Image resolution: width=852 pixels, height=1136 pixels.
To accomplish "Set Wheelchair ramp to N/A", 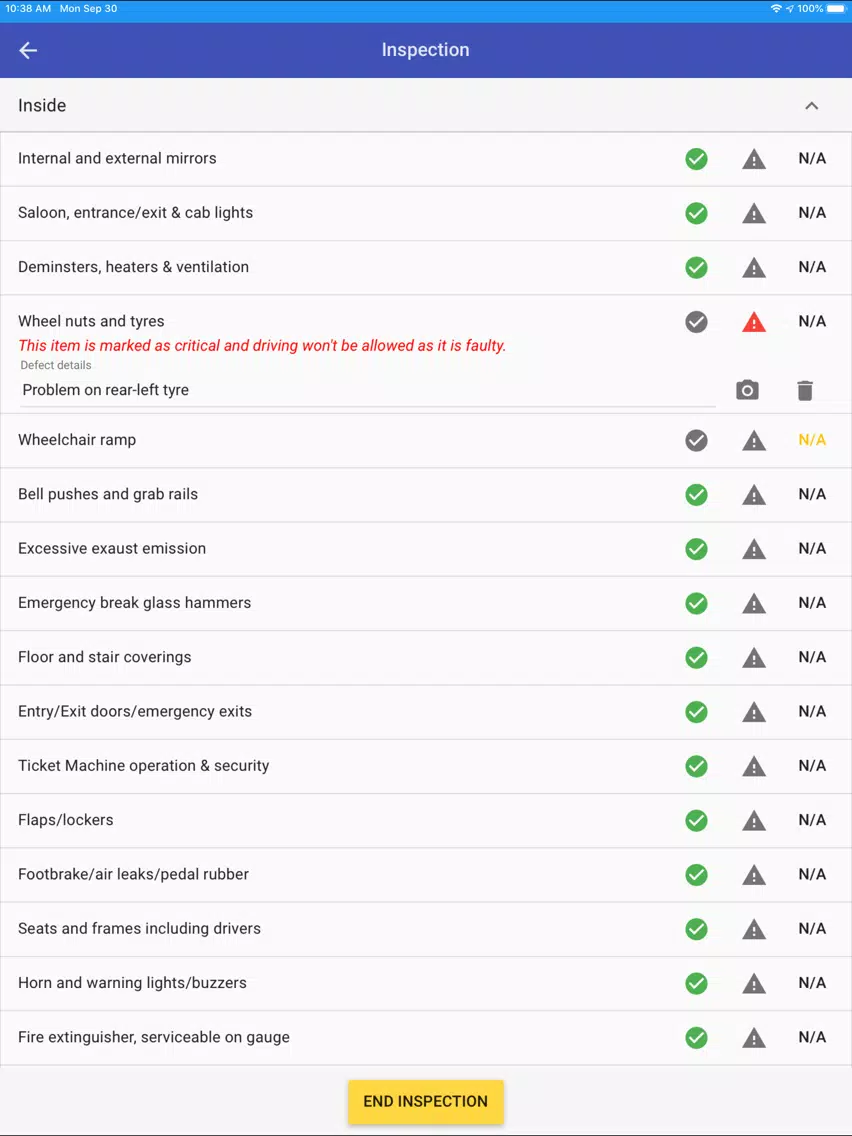I will tap(812, 440).
